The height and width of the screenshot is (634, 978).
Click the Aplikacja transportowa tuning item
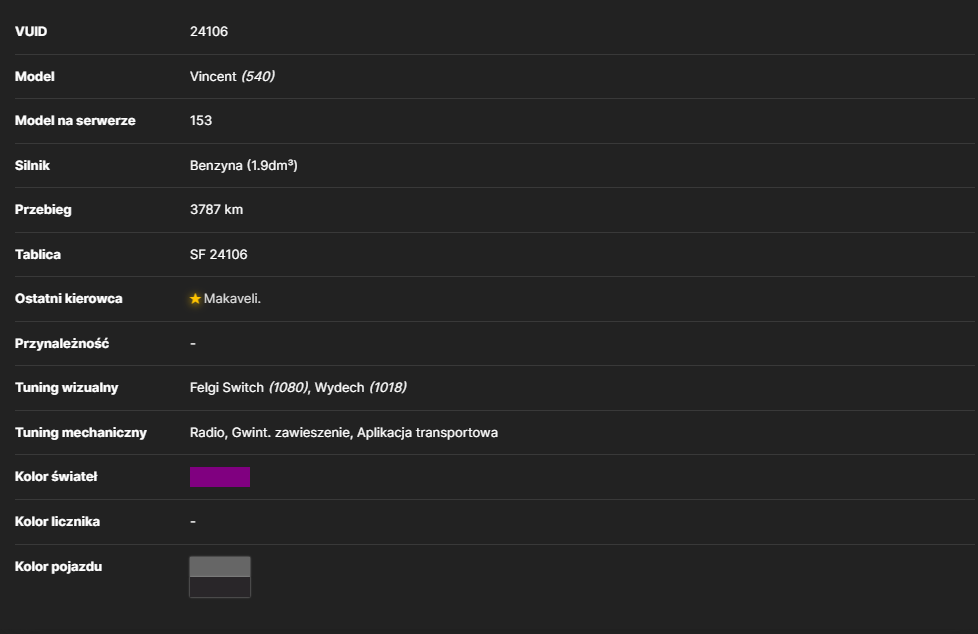pyautogui.click(x=427, y=432)
